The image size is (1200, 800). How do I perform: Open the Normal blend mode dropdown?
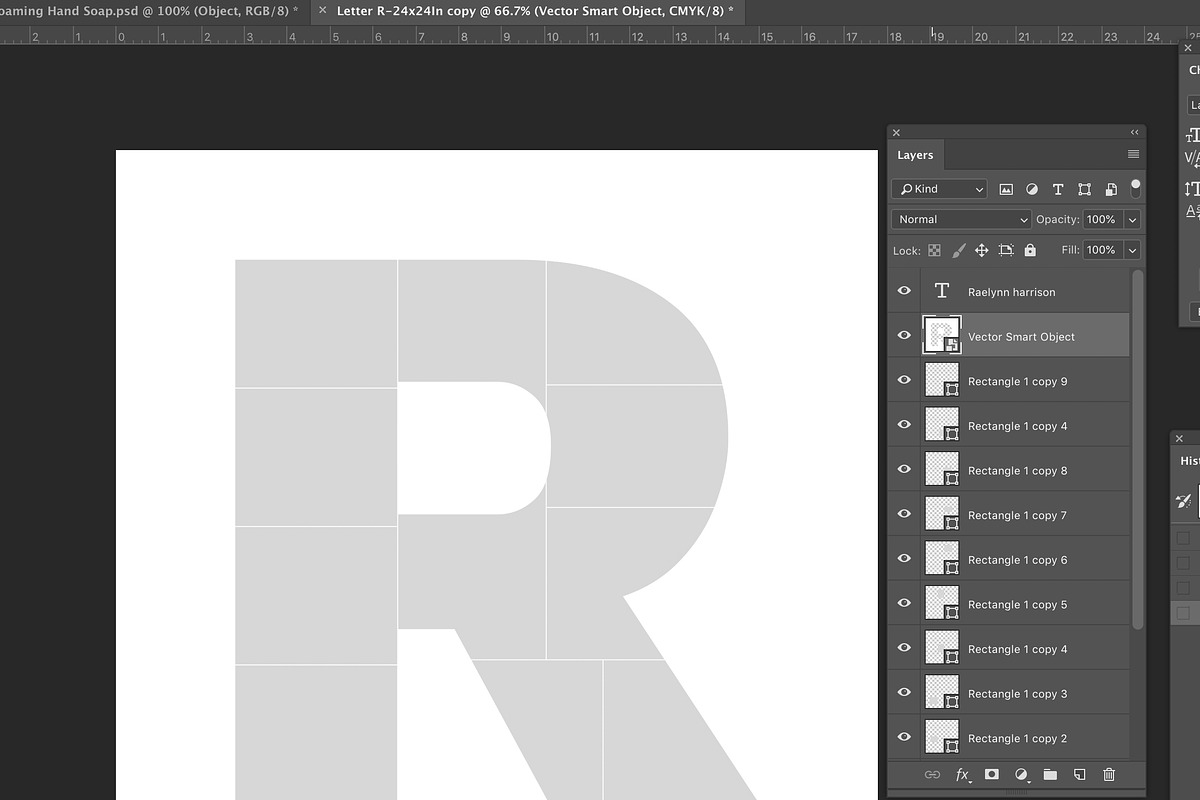pos(961,219)
